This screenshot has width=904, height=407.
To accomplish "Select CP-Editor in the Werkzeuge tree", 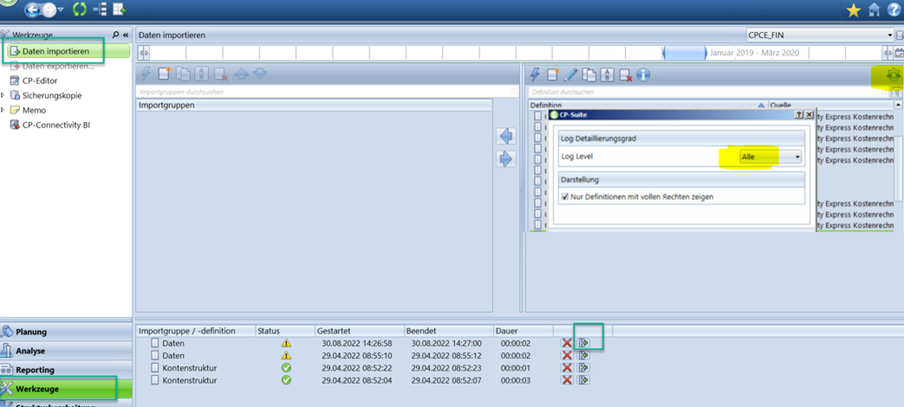I will [x=42, y=81].
